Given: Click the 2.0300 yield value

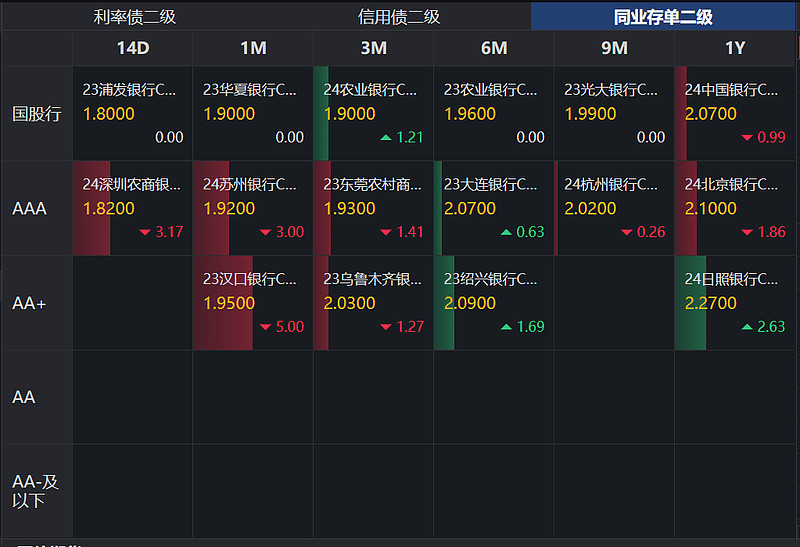Looking at the screenshot, I should click(349, 304).
